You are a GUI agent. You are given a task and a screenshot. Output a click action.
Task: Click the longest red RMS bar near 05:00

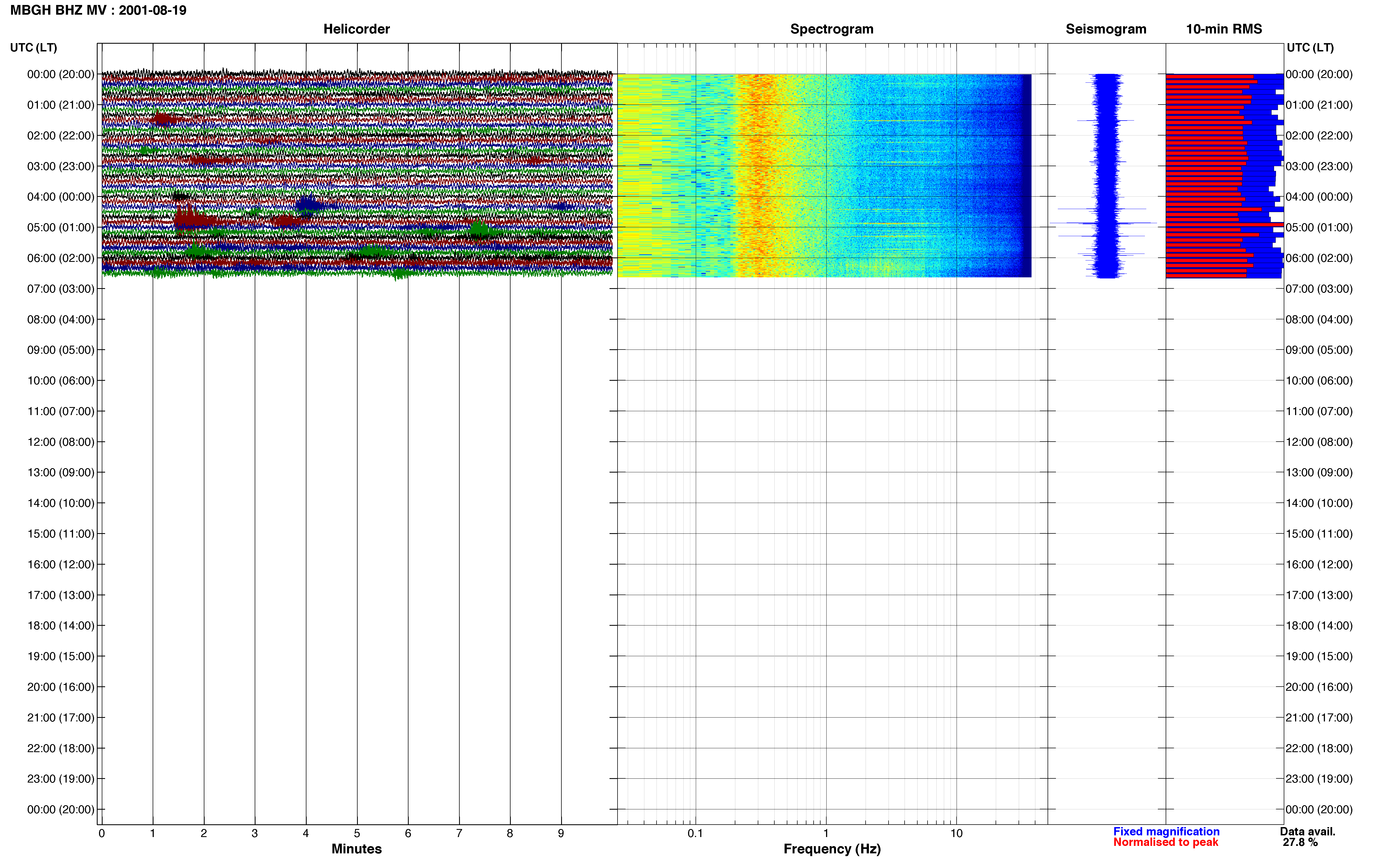coord(1224,225)
